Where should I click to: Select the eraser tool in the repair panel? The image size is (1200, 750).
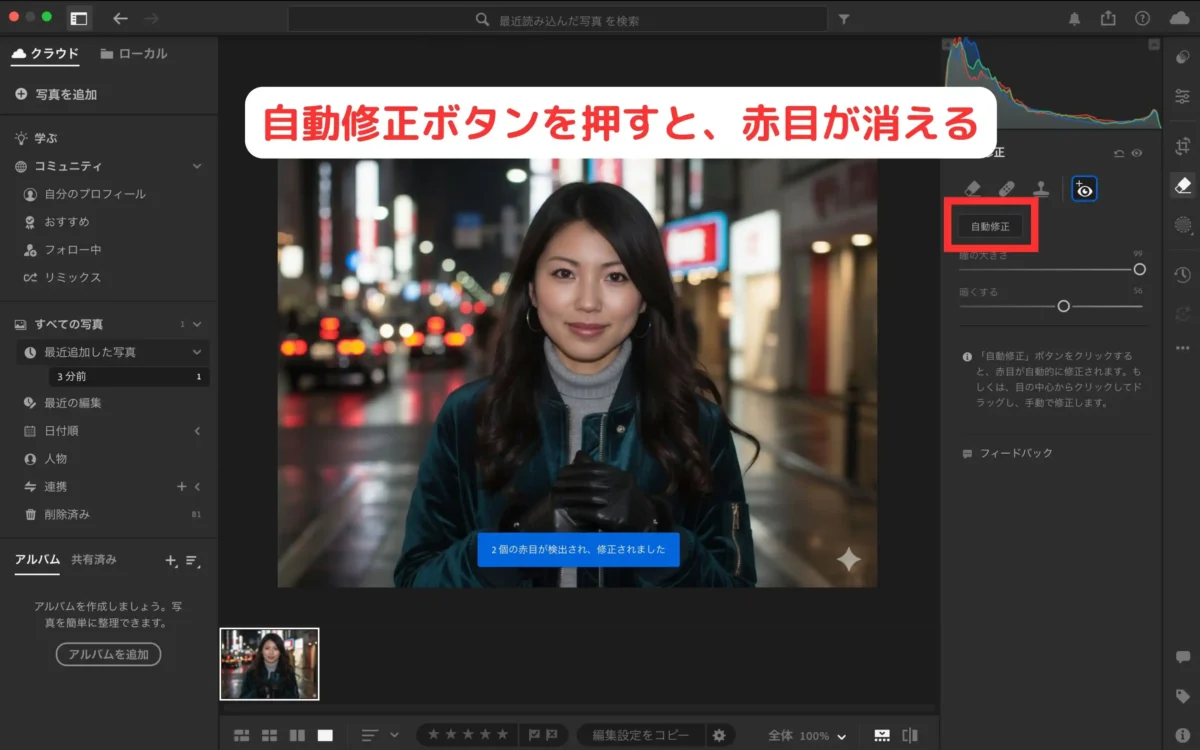[x=972, y=188]
